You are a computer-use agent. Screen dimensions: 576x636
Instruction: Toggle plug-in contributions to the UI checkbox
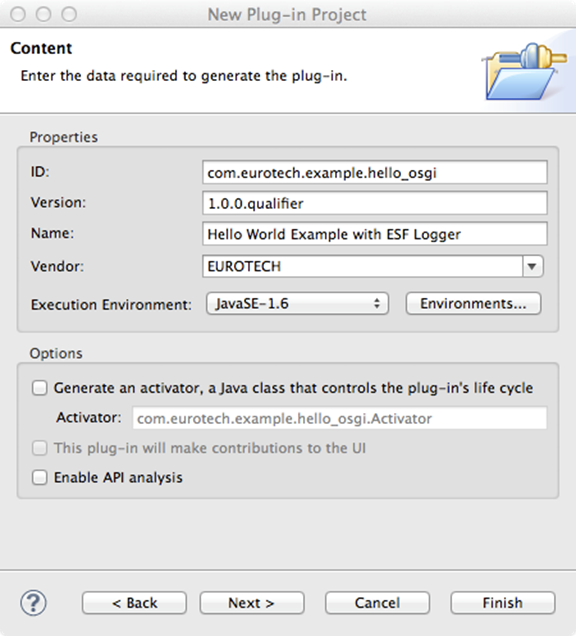click(40, 448)
